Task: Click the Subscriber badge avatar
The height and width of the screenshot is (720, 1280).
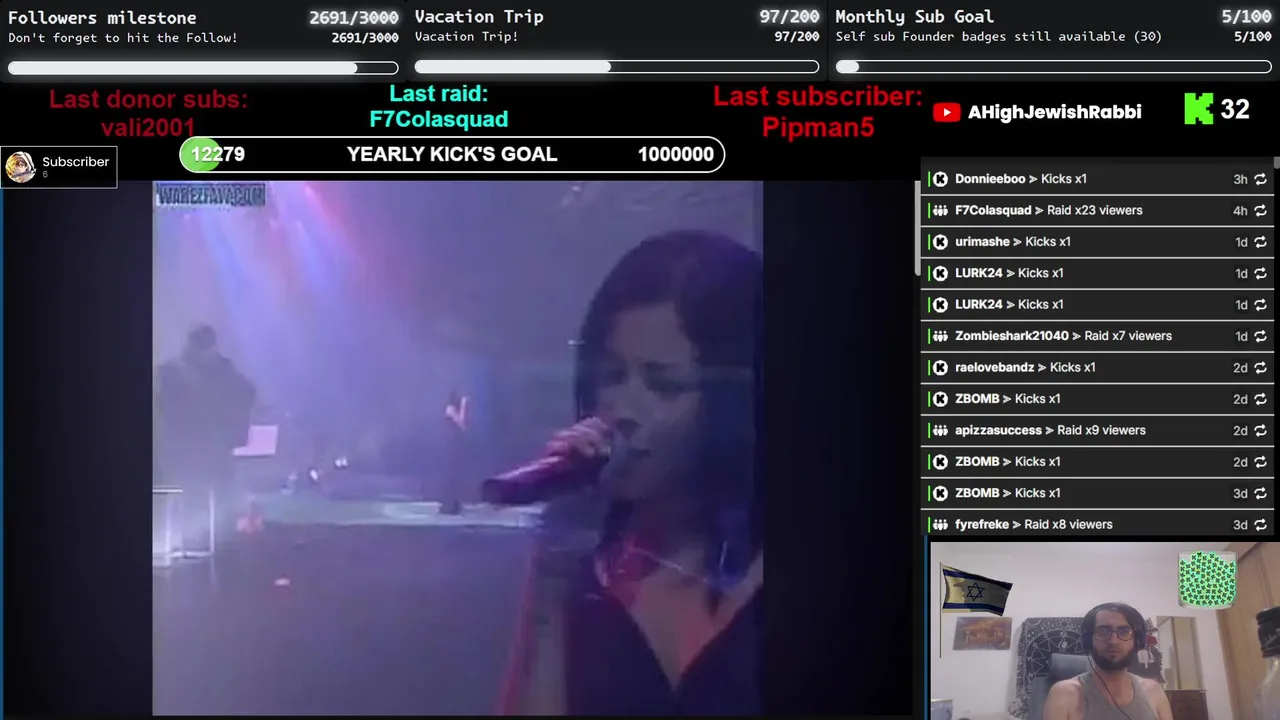Action: [20, 167]
